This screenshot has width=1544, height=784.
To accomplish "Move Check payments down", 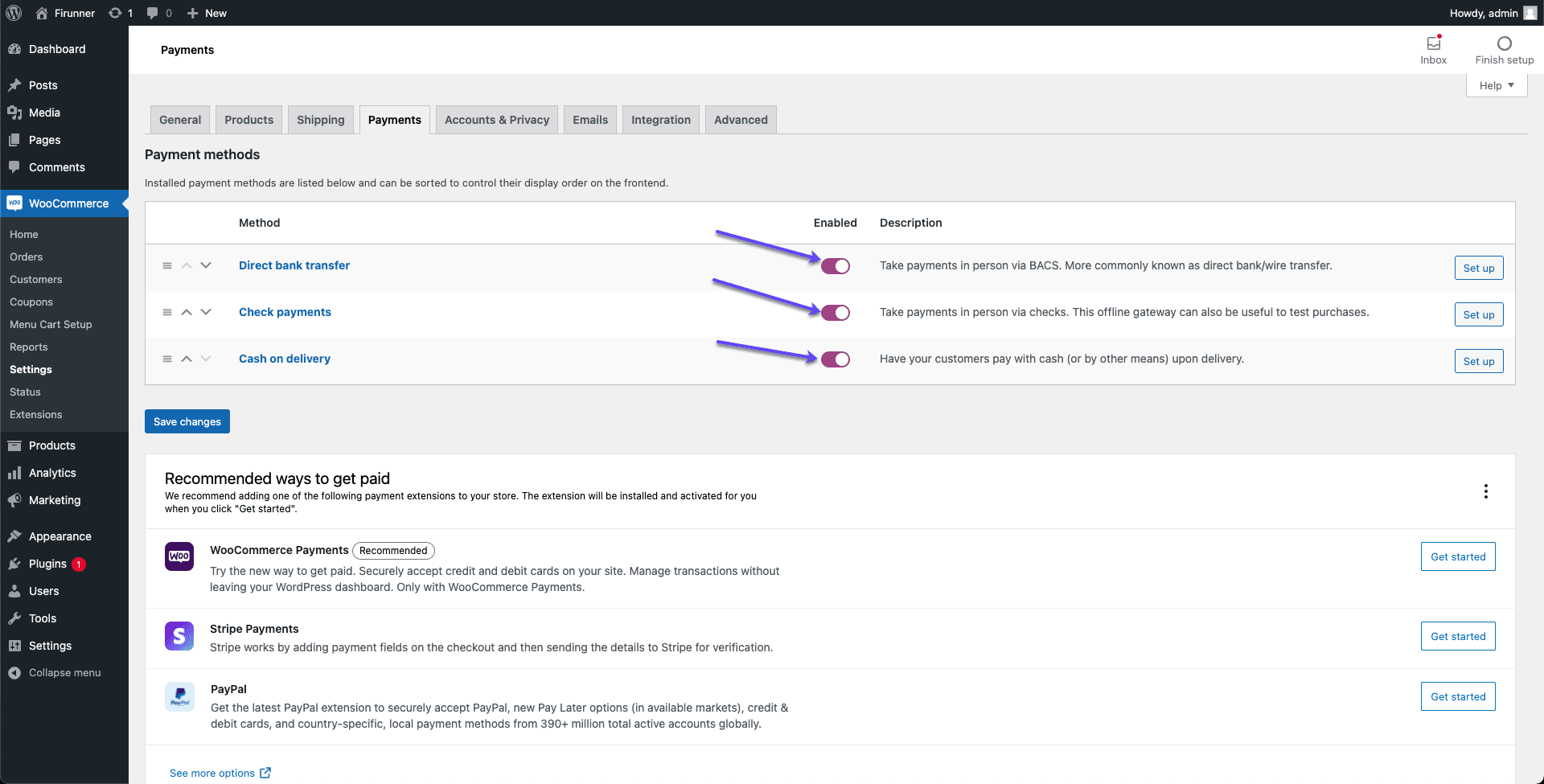I will (206, 312).
